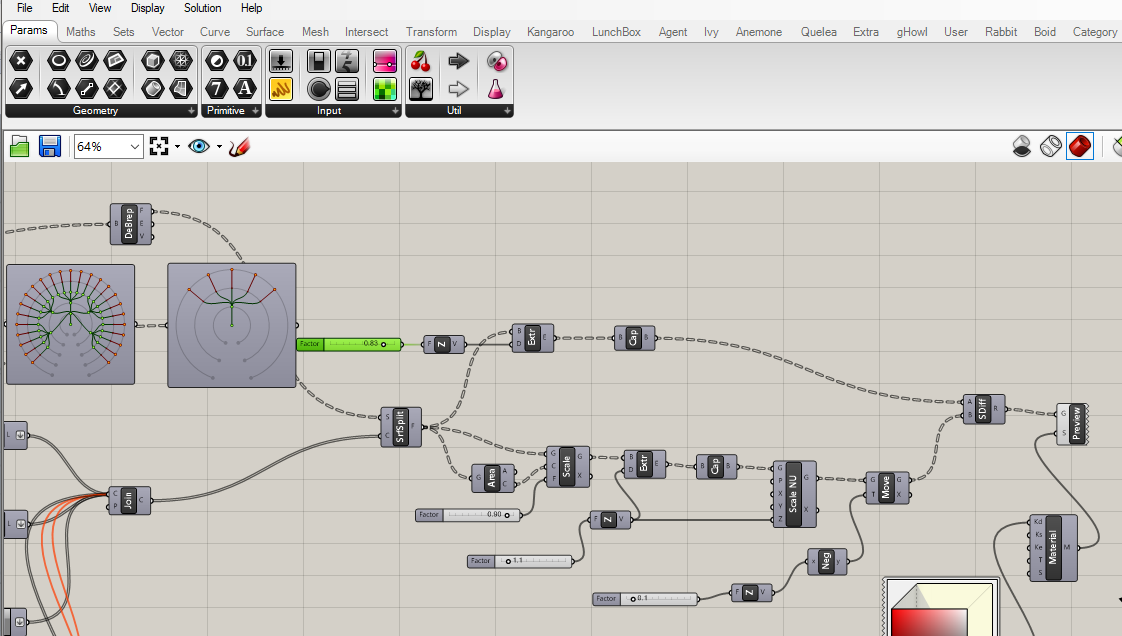Select the SDiff component

click(984, 408)
